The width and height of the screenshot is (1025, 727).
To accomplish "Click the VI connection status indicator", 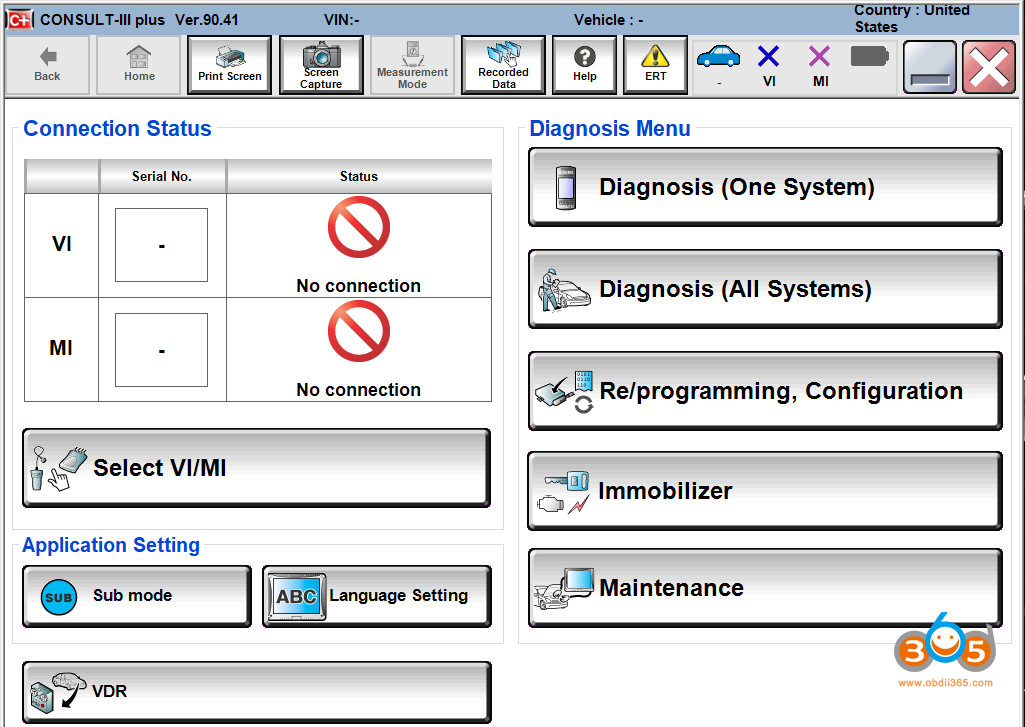I will click(x=768, y=62).
